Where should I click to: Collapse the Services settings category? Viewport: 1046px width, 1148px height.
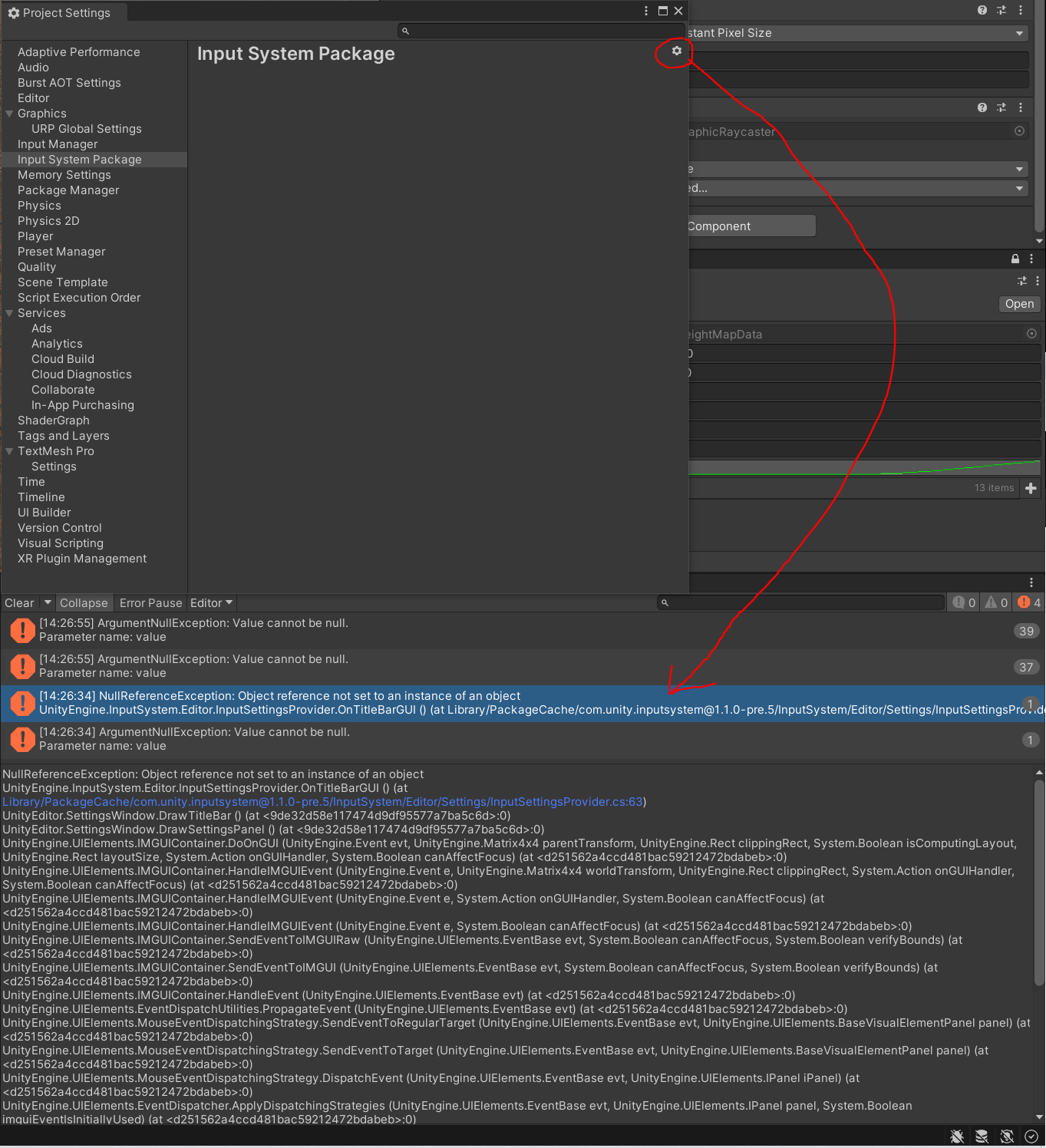[9, 313]
